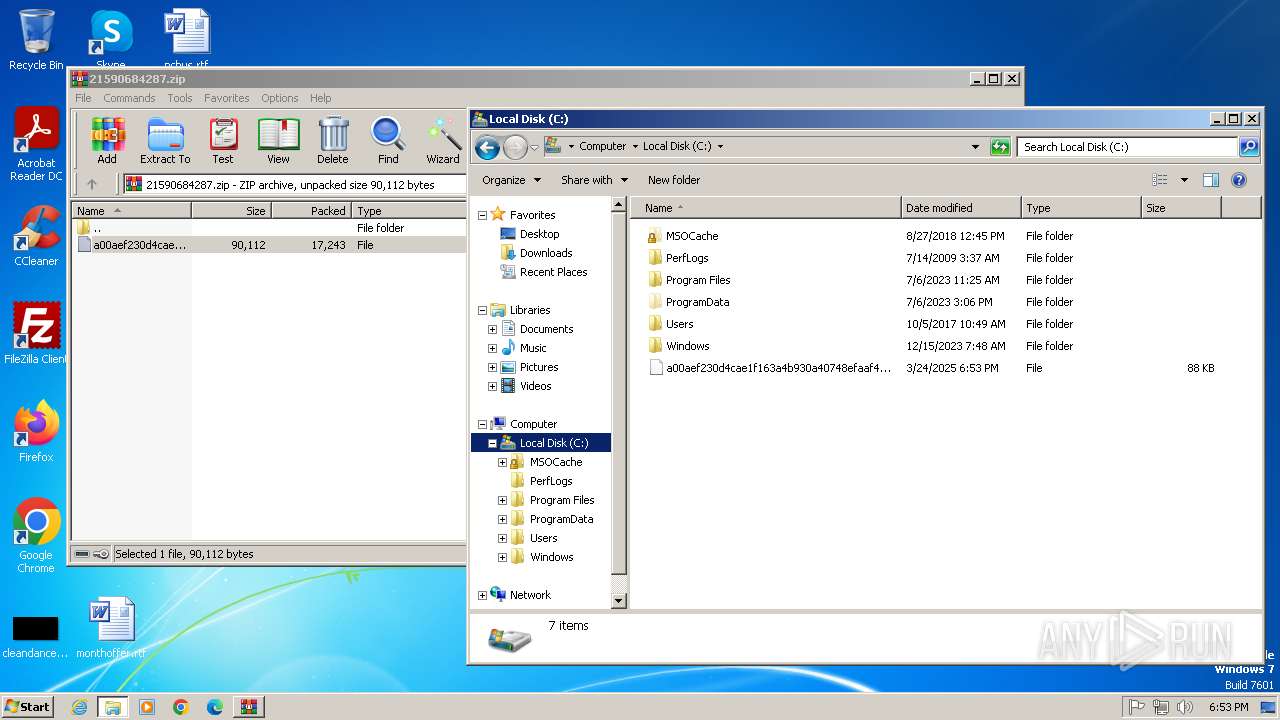Click the Delete trash icon in WinRAR
Viewport: 1280px width, 720px height.
333,140
